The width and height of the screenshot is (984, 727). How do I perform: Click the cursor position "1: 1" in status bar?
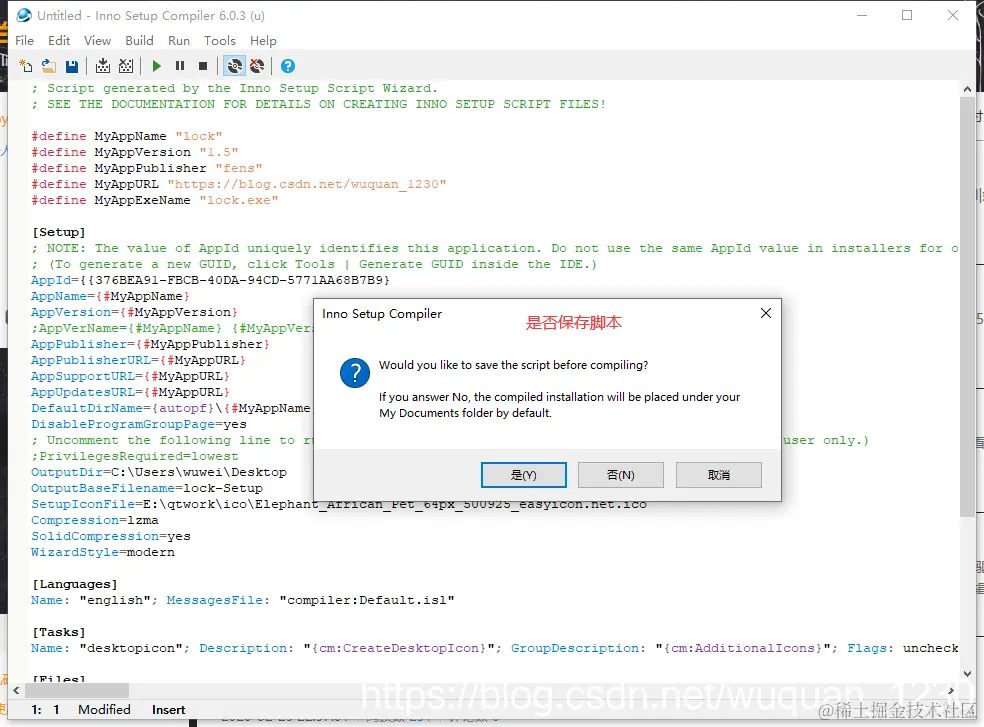pos(45,709)
